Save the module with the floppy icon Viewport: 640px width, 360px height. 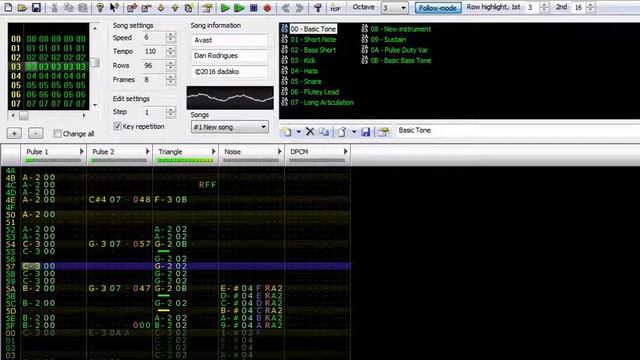click(x=36, y=7)
